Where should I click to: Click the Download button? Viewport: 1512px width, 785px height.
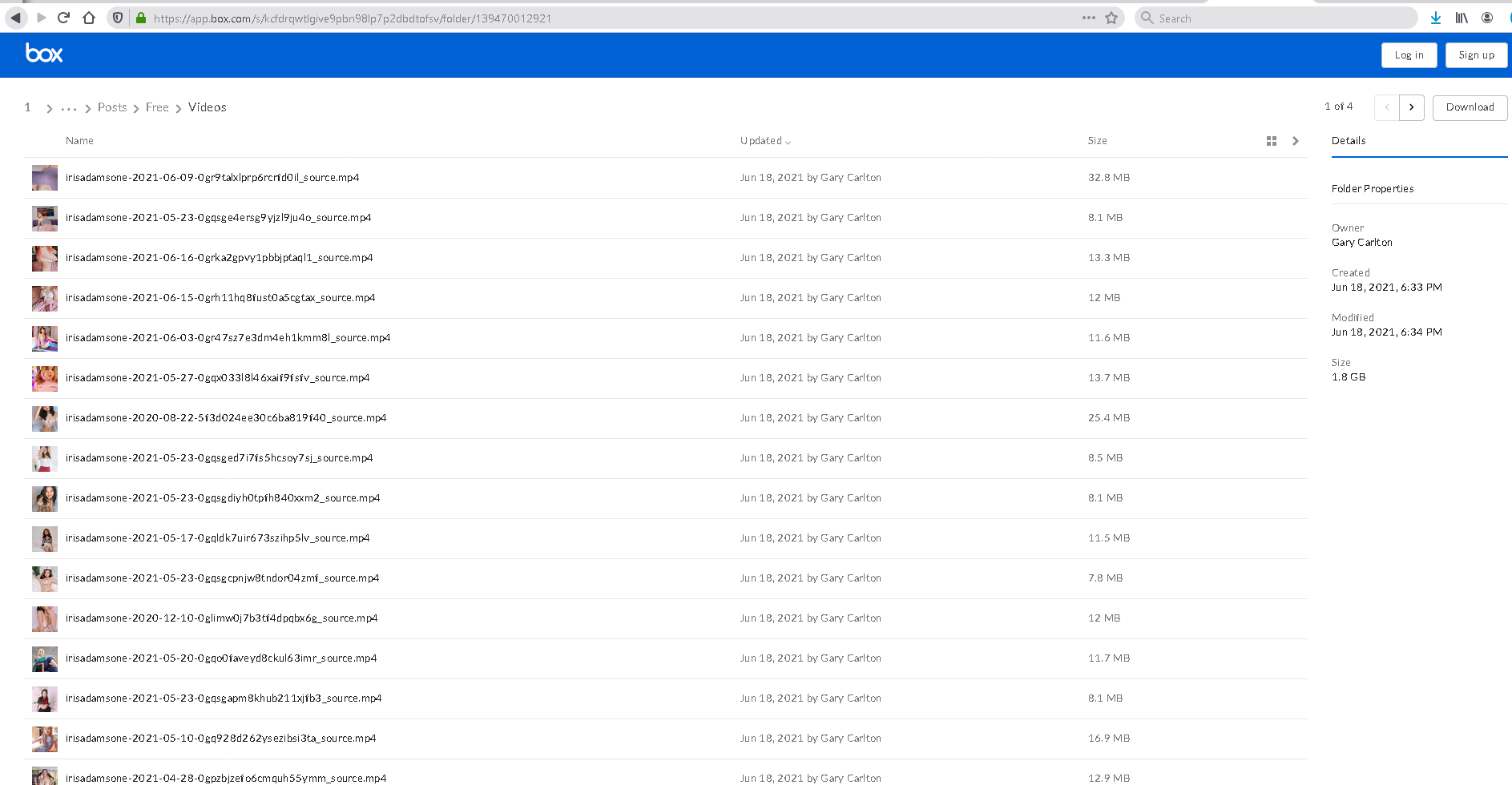pyautogui.click(x=1470, y=107)
